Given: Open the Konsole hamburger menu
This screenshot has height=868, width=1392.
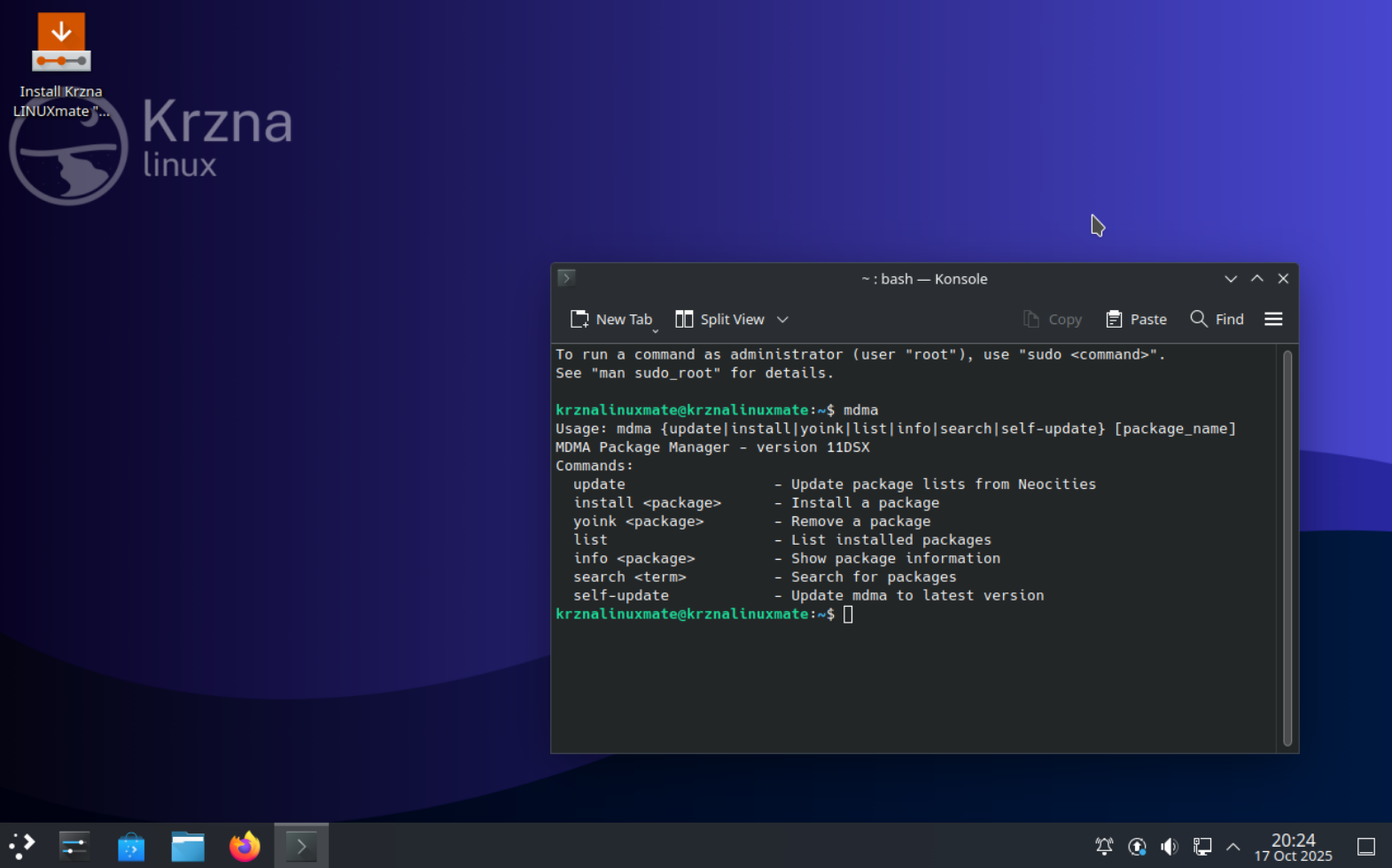Looking at the screenshot, I should (1273, 320).
